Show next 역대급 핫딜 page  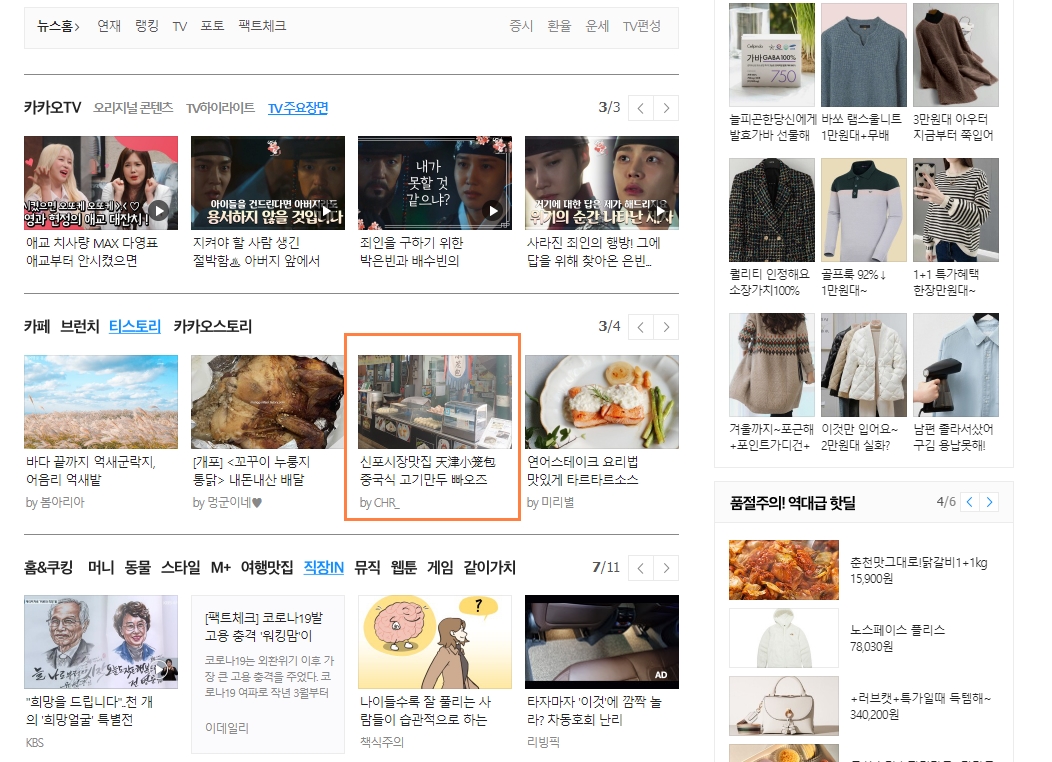tap(989, 502)
